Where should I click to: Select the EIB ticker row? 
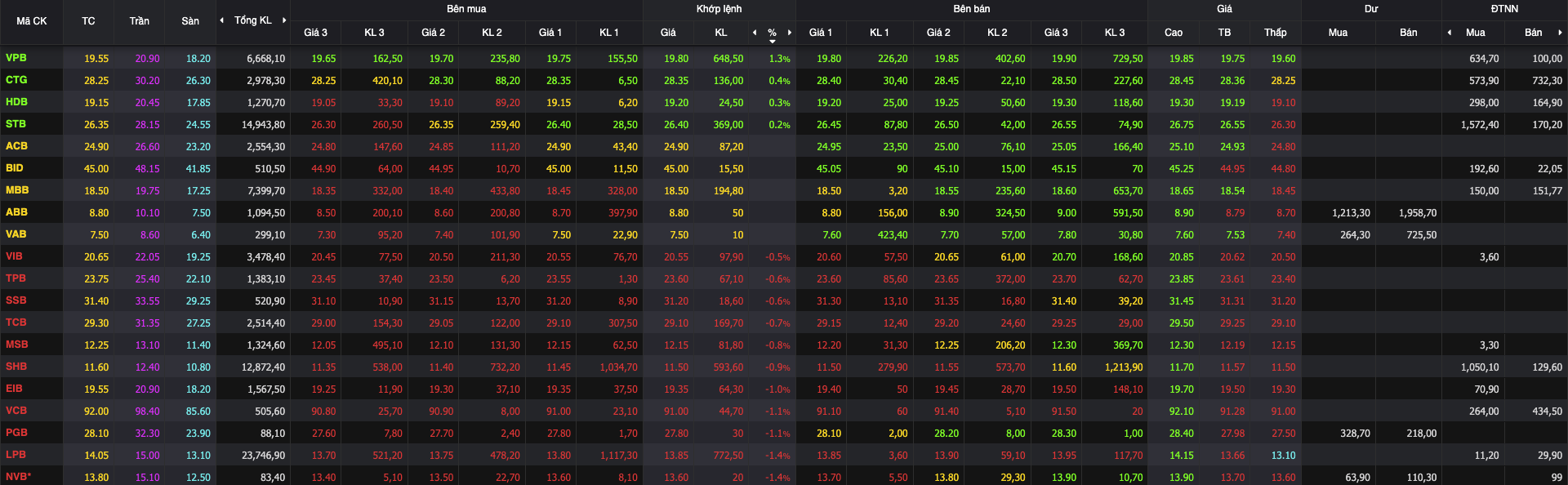tap(784, 389)
